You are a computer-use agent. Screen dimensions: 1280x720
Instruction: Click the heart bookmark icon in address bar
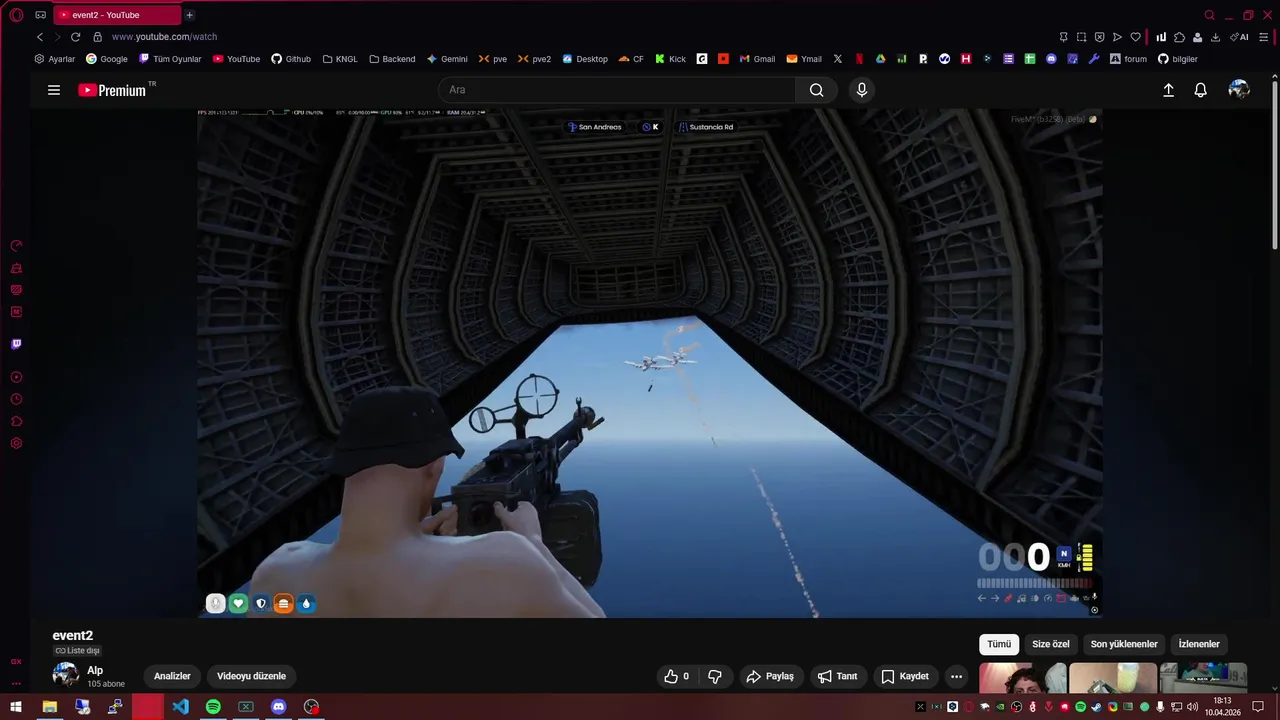point(1135,37)
